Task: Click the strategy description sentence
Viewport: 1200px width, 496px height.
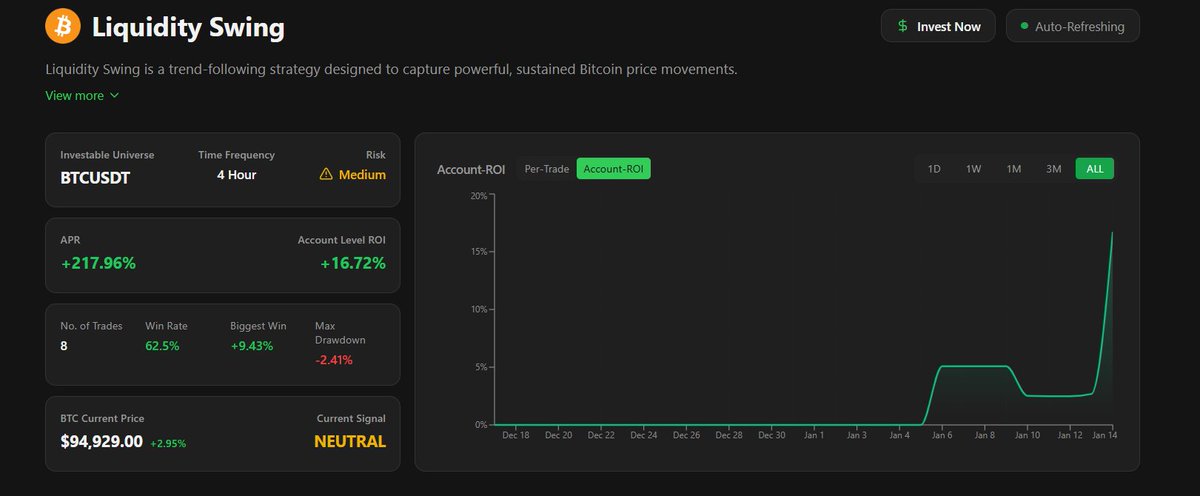Action: [391, 70]
